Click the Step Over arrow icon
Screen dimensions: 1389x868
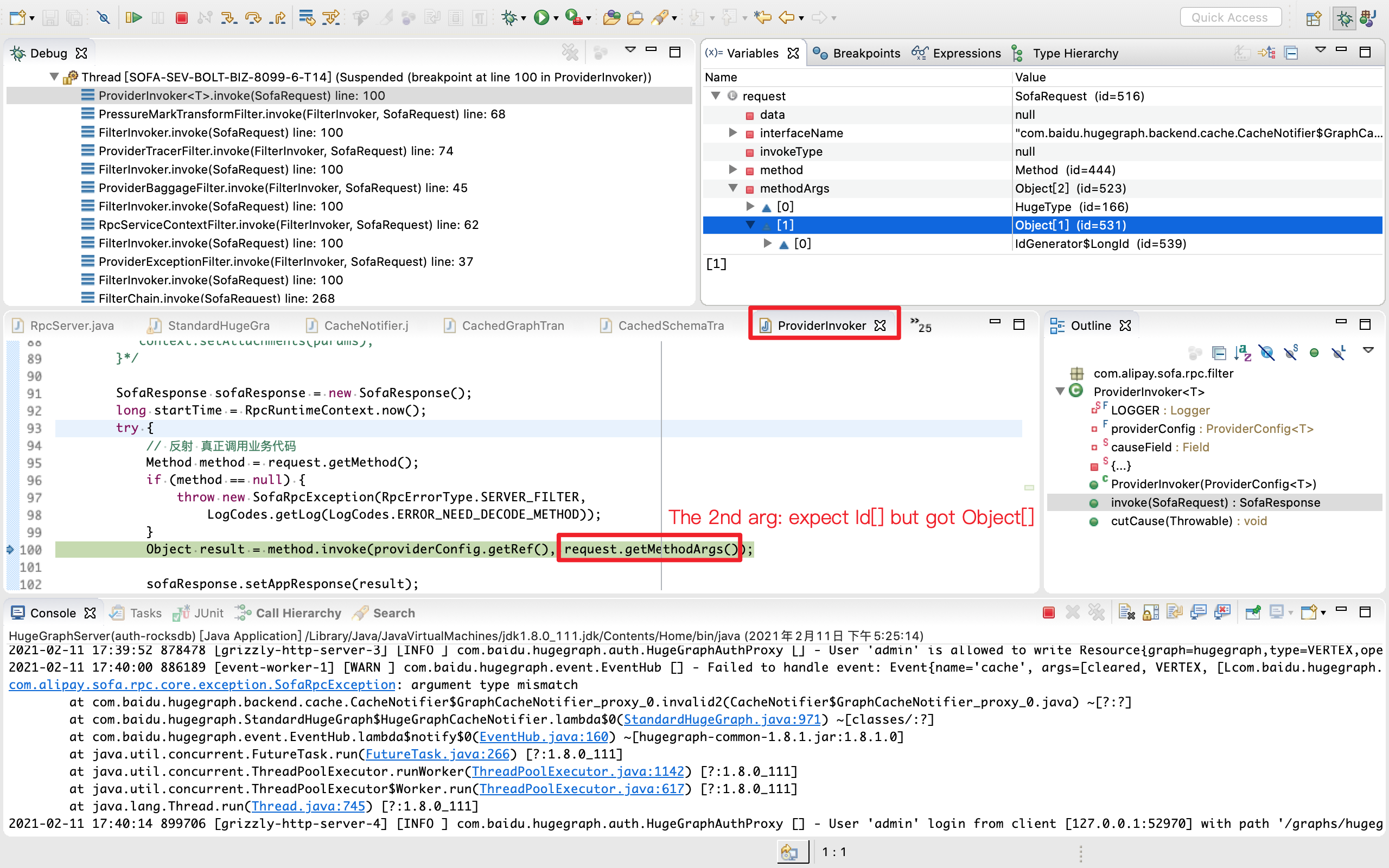(252, 18)
